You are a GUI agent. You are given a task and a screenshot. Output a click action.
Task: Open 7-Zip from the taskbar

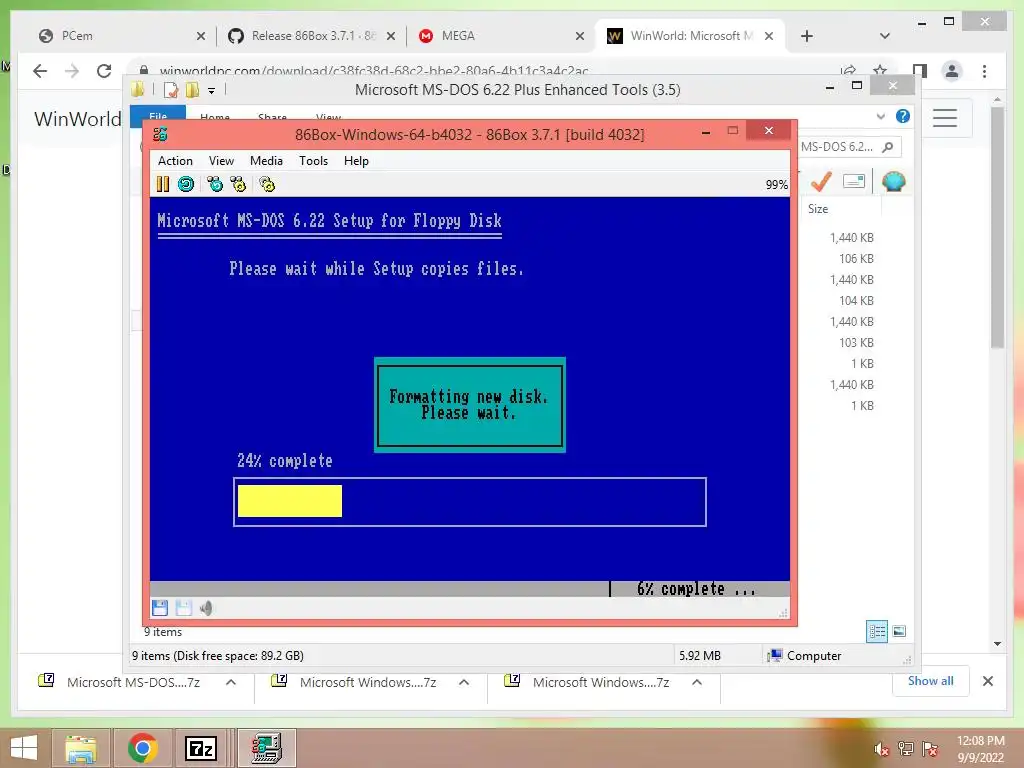click(200, 748)
